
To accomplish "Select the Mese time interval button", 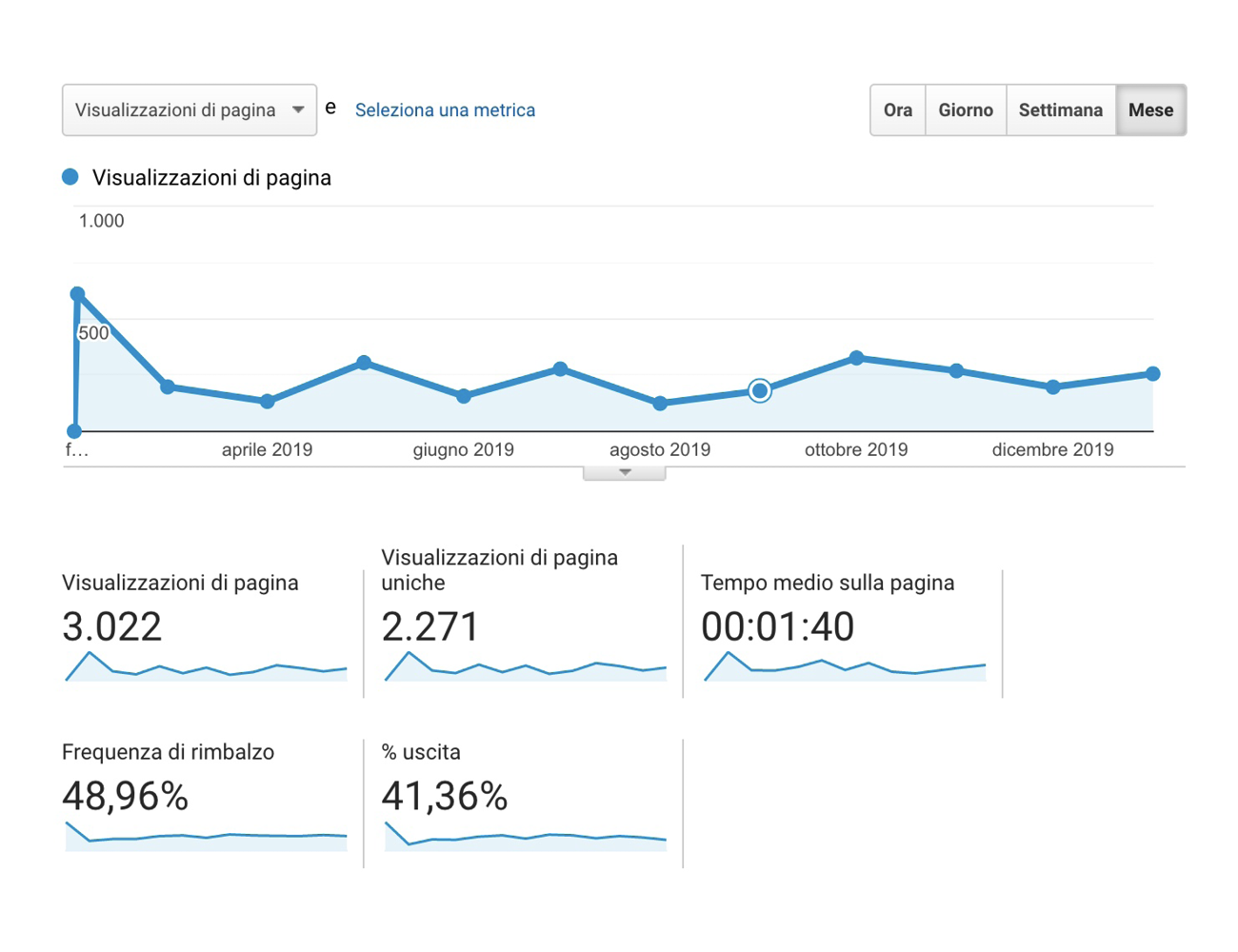I will [x=1149, y=110].
